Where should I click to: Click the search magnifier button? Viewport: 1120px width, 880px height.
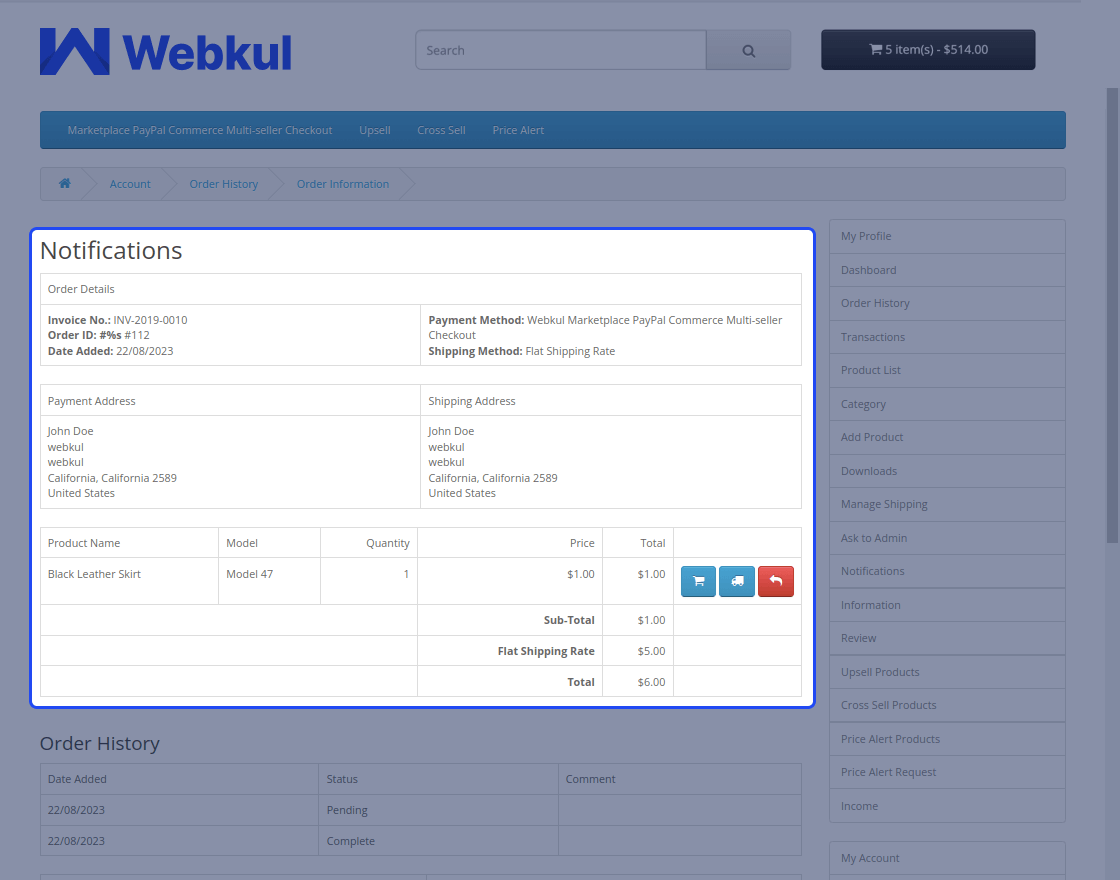748,51
